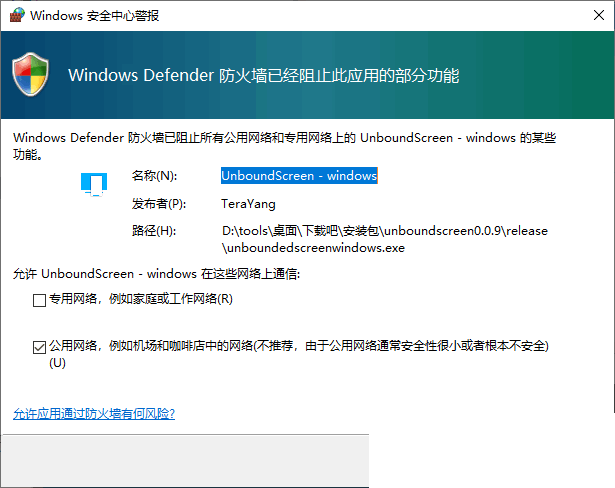
Task: Click the banner heading 防火墙已经阻止此应用的部分功能
Action: pos(339,75)
